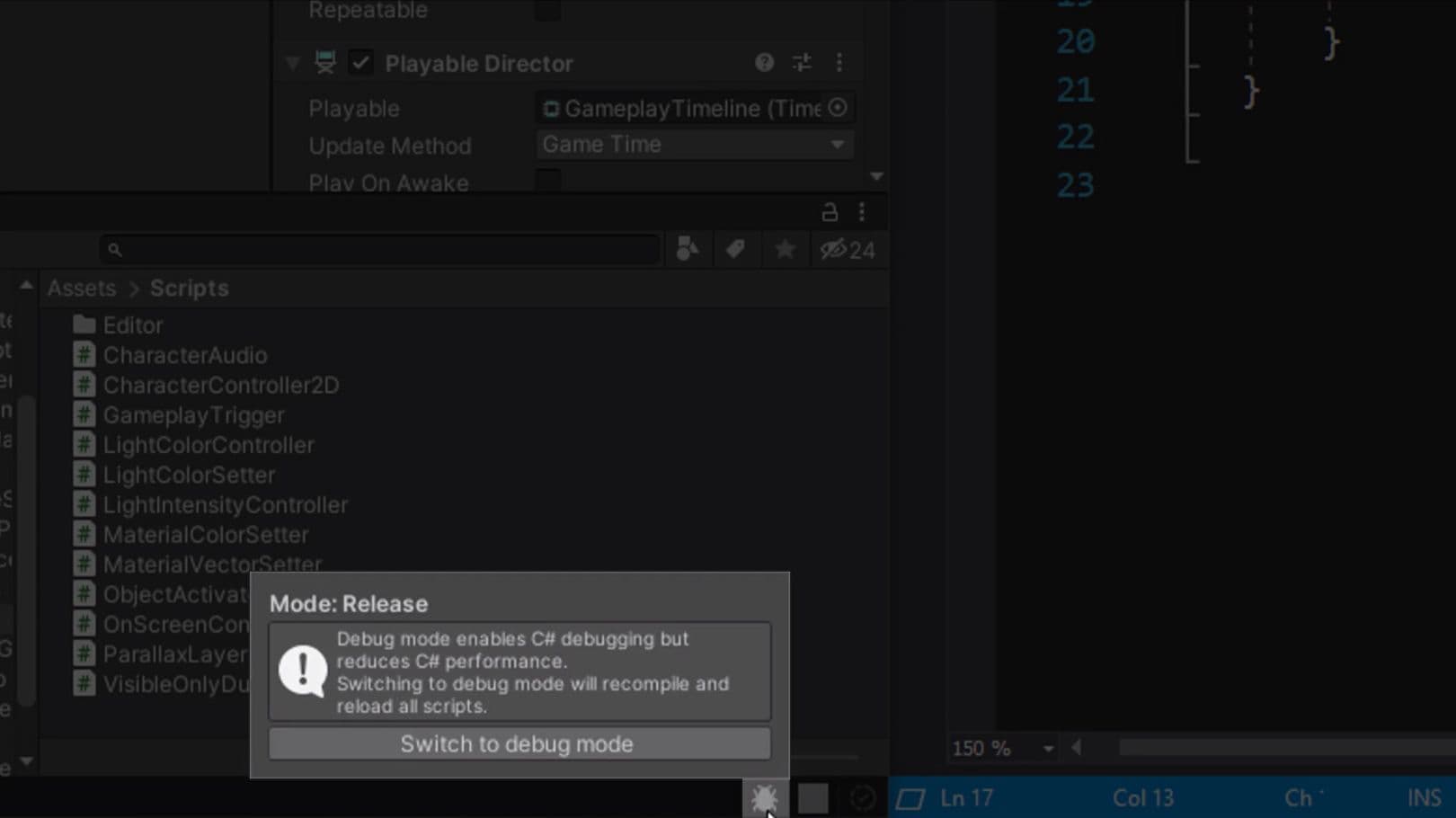Click the debug bug icon in the status bar
This screenshot has width=1456, height=818.
pos(765,797)
